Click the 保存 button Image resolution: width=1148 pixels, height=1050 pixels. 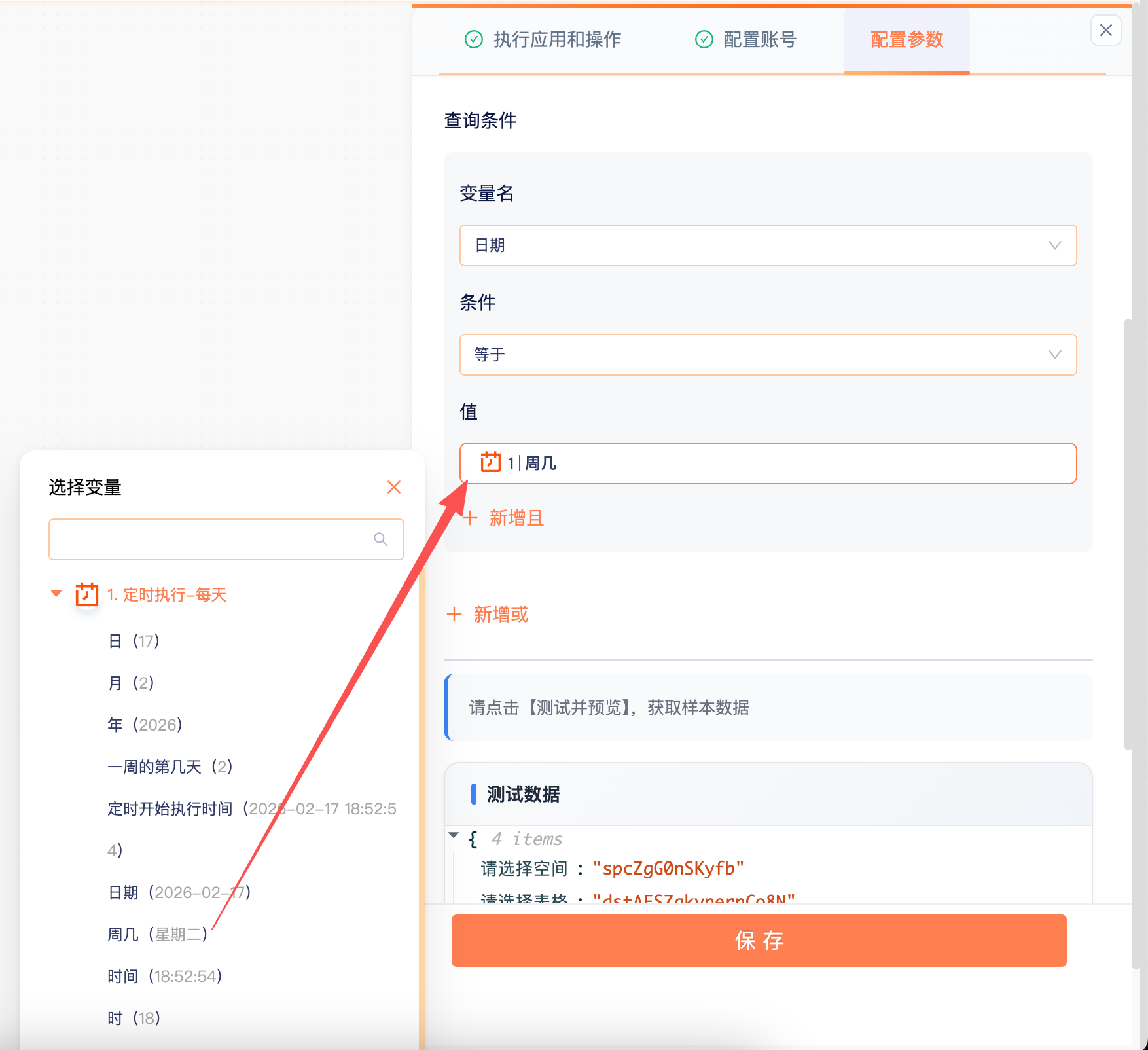pos(759,940)
